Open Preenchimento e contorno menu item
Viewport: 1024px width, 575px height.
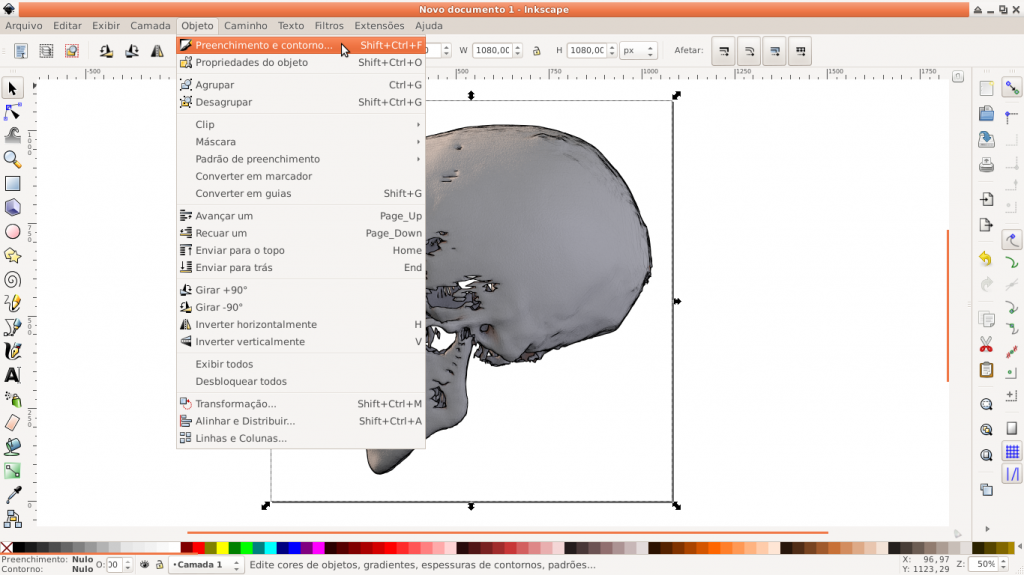[301, 45]
